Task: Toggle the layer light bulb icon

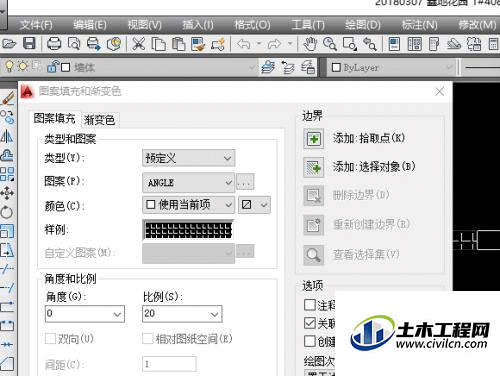Action: pyautogui.click(x=9, y=67)
